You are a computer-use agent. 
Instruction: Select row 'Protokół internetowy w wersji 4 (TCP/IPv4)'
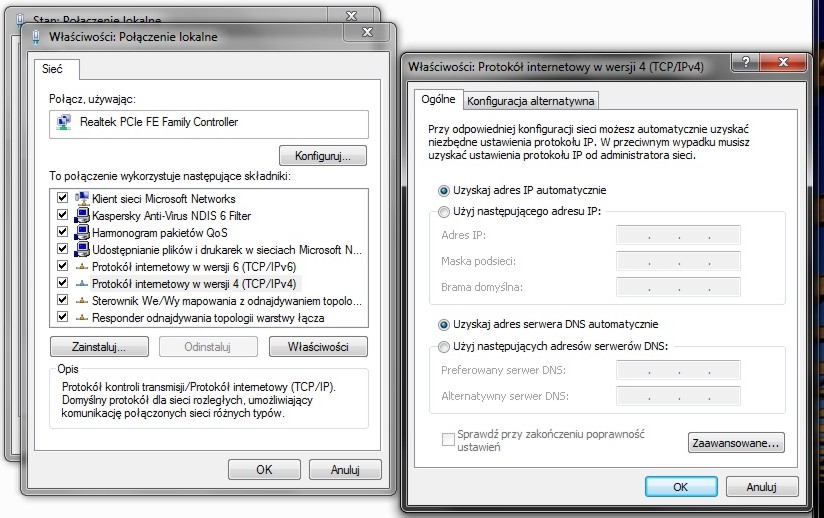click(x=209, y=284)
